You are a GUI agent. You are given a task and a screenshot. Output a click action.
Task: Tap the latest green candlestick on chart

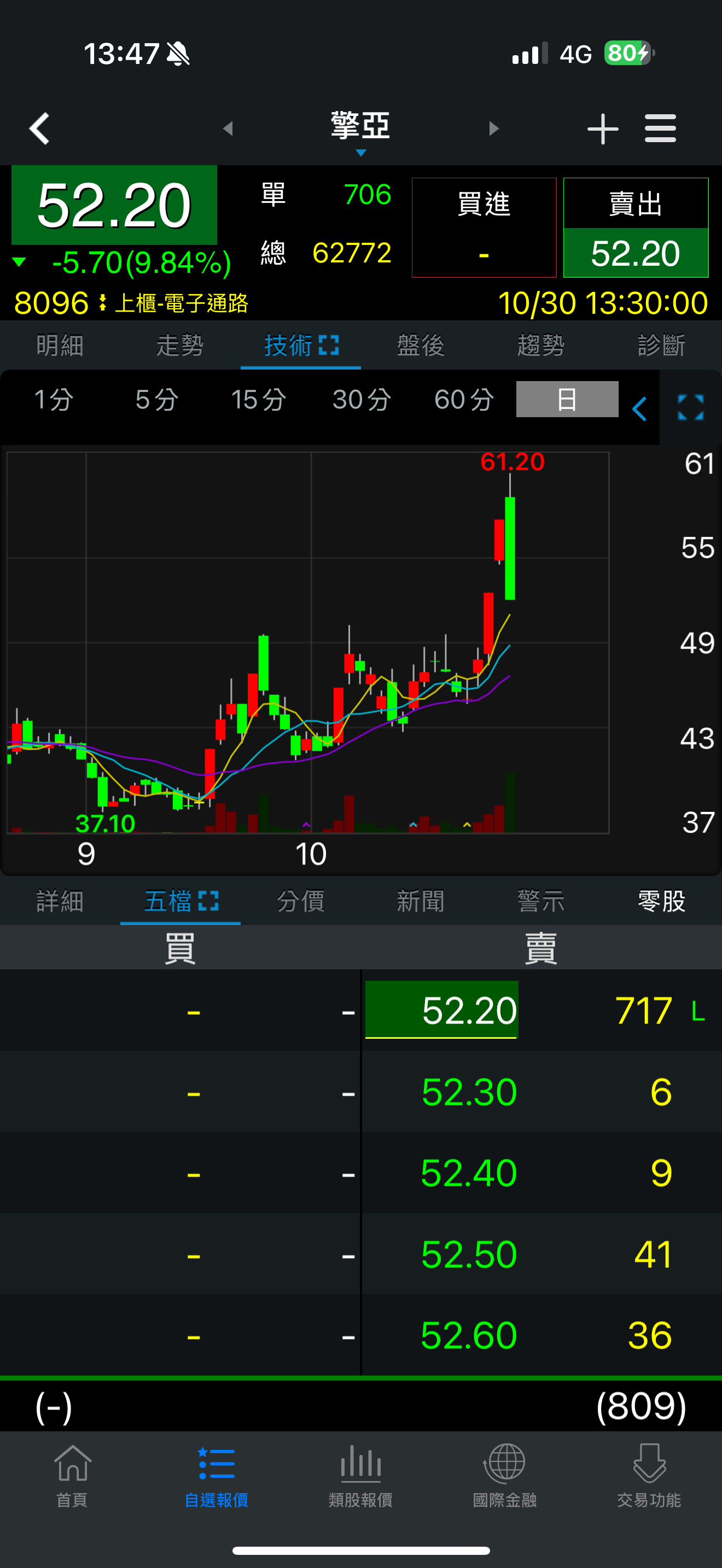point(510,548)
